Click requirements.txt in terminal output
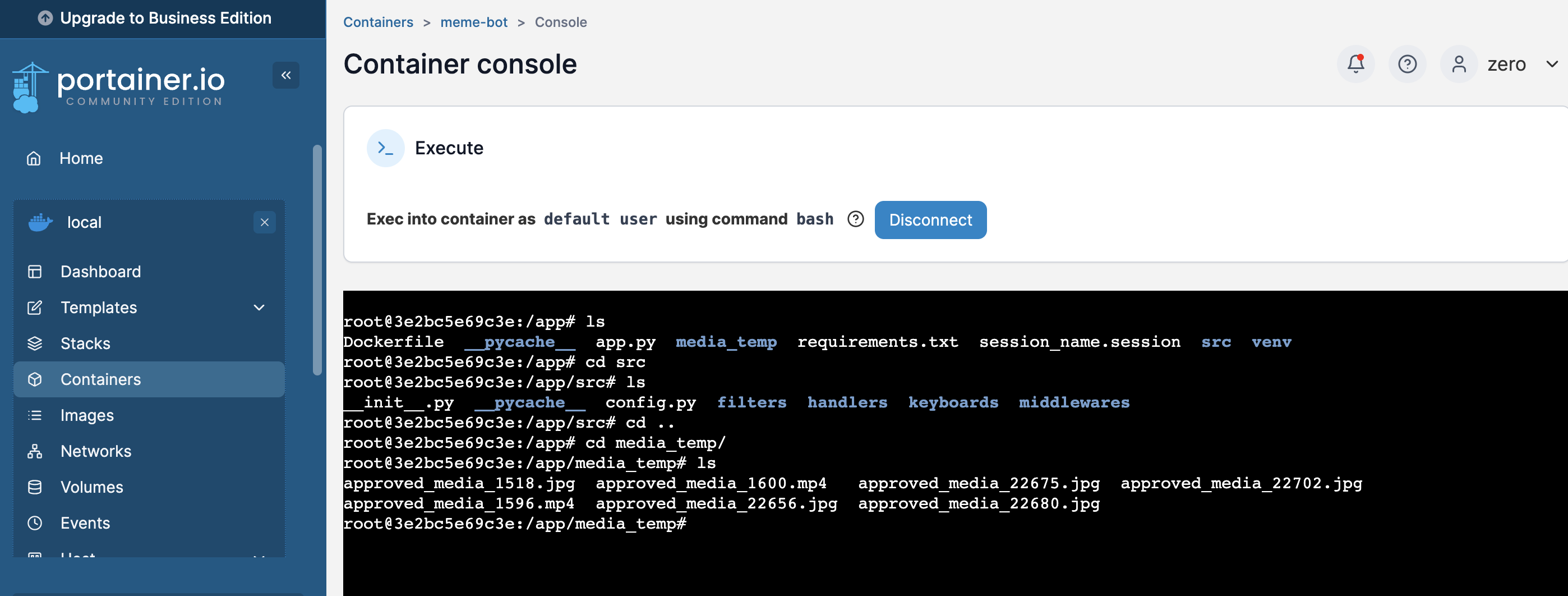The width and height of the screenshot is (1568, 596). 878,342
